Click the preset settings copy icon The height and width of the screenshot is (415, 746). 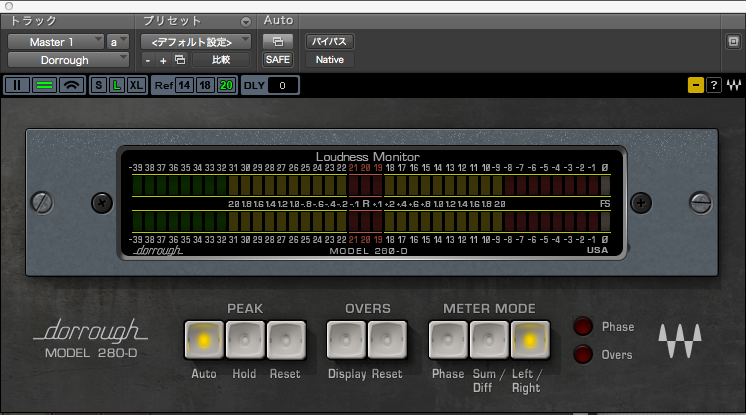pyautogui.click(x=180, y=60)
